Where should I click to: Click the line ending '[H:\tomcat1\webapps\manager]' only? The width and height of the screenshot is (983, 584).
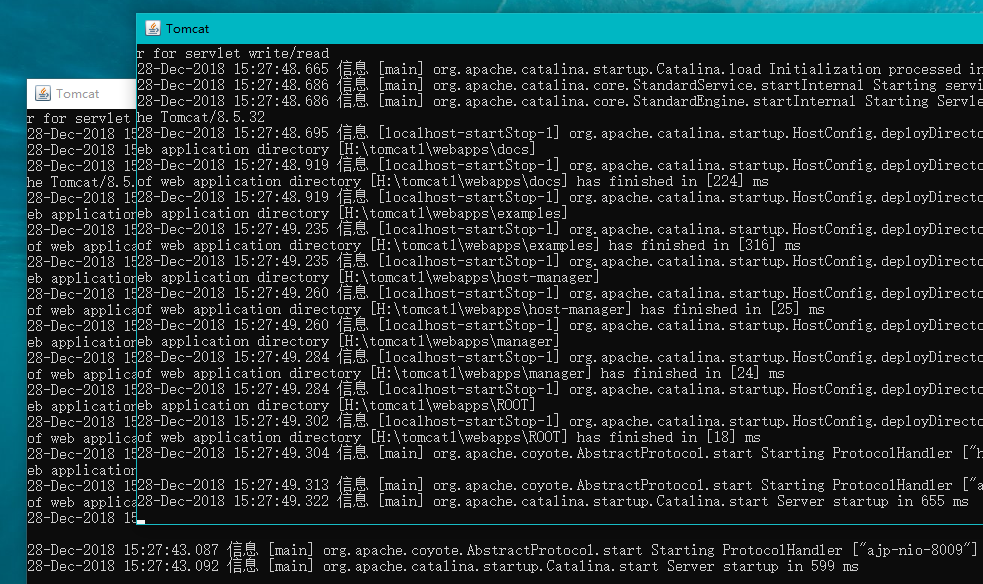click(349, 341)
